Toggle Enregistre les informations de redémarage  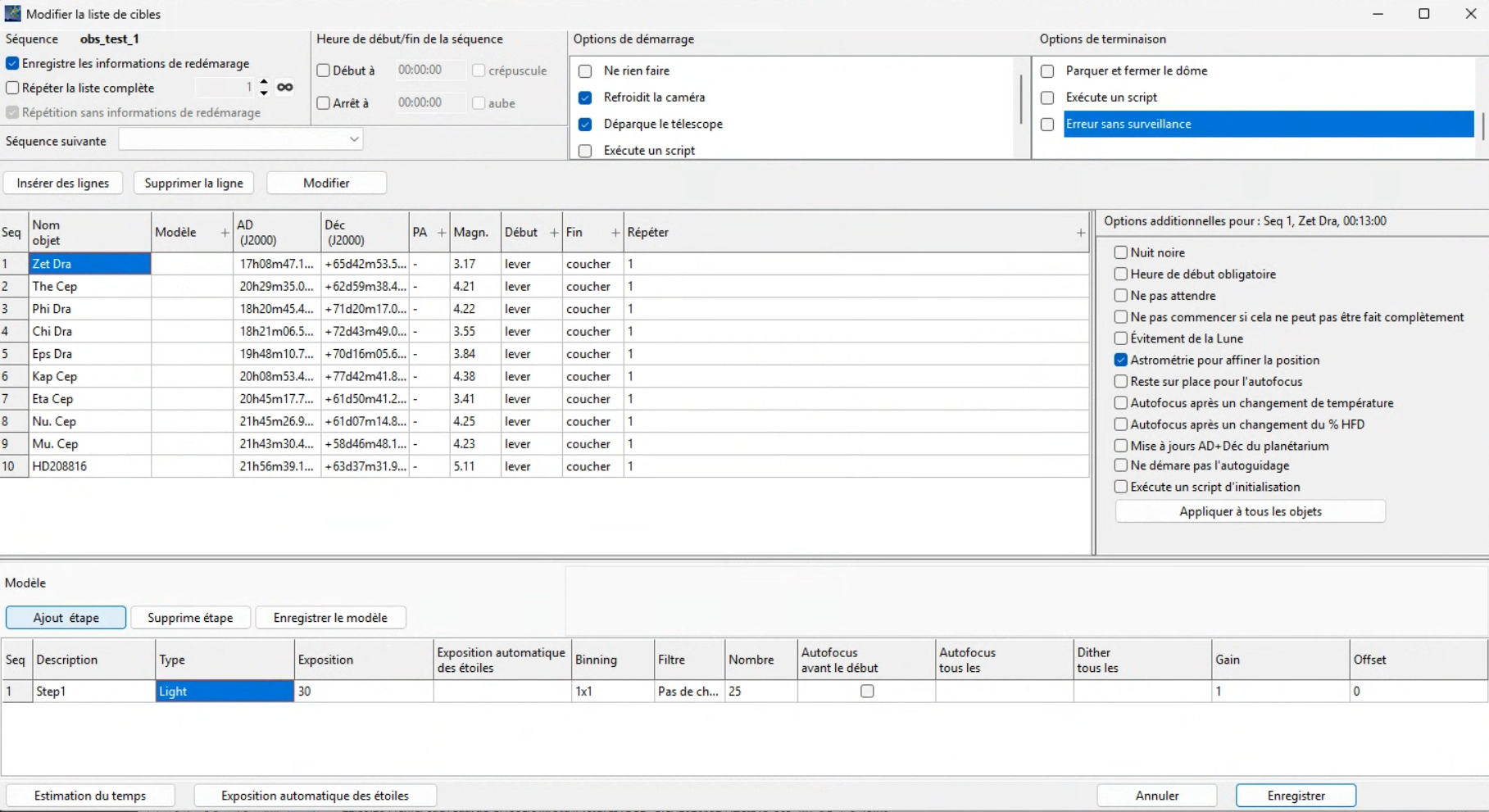pos(12,63)
